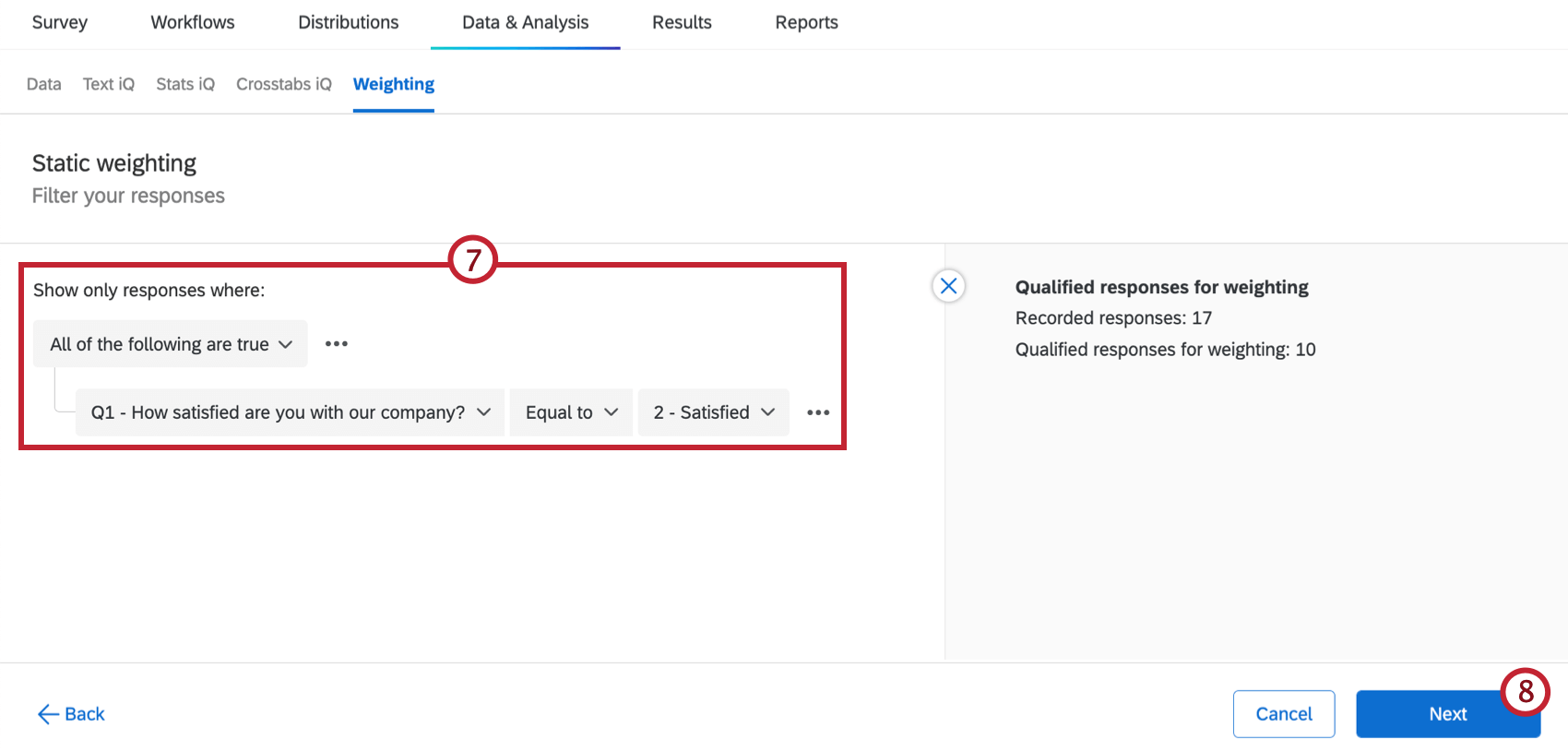Open the Stats iQ sub-tab
The image size is (1568, 751).
[185, 84]
